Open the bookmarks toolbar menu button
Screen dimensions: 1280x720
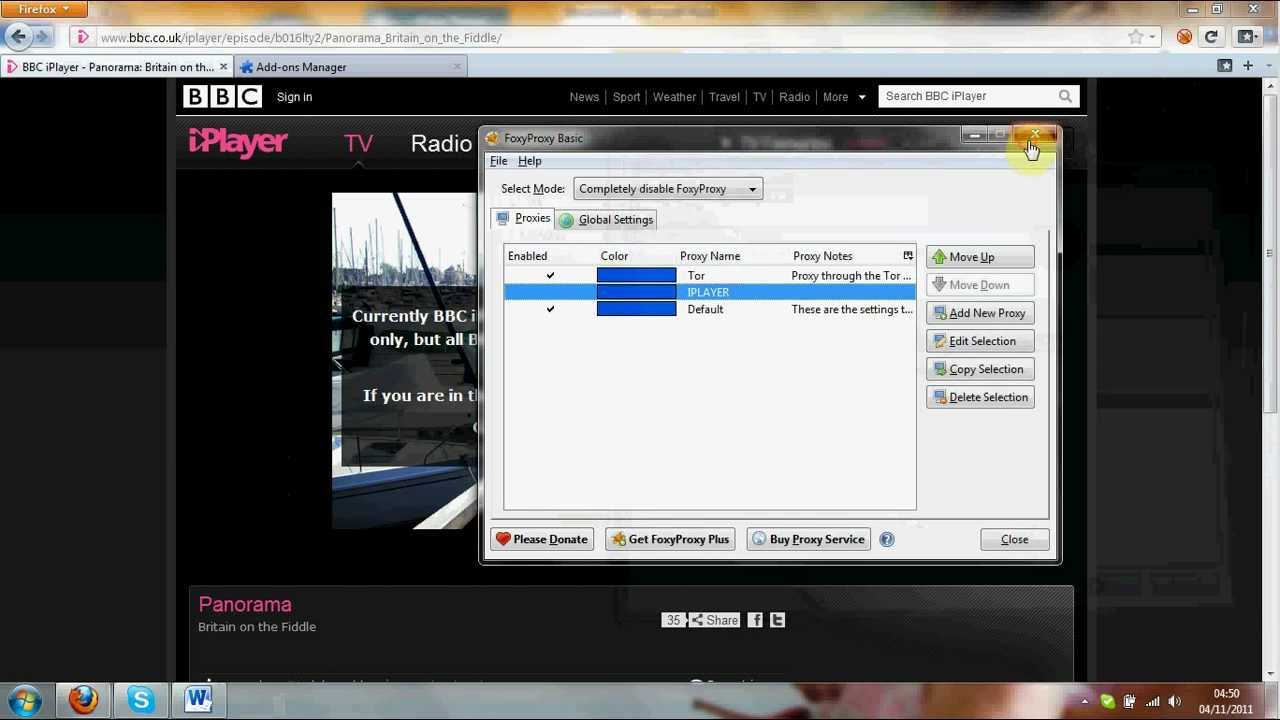(x=1249, y=37)
